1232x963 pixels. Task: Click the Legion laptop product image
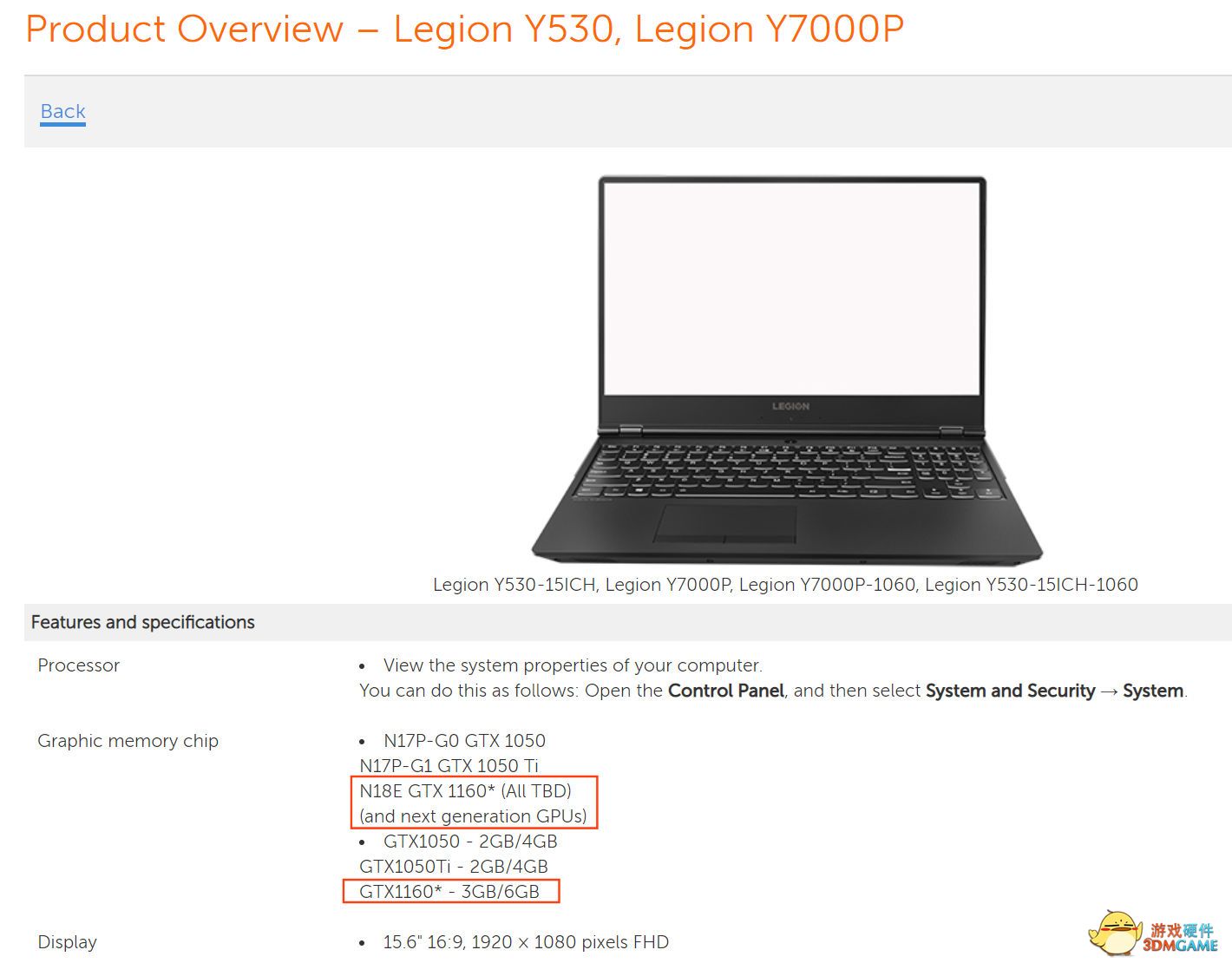tap(787, 370)
